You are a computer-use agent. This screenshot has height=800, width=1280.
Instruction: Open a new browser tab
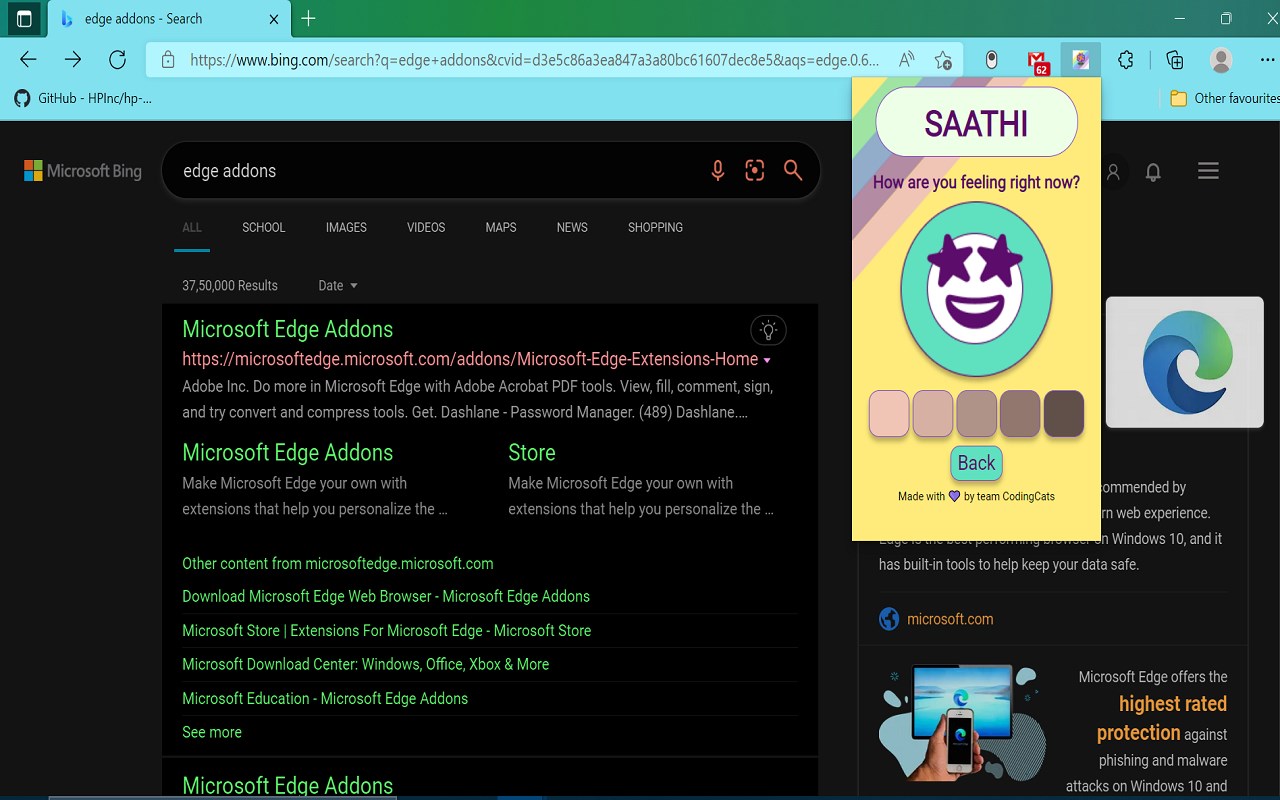point(308,19)
